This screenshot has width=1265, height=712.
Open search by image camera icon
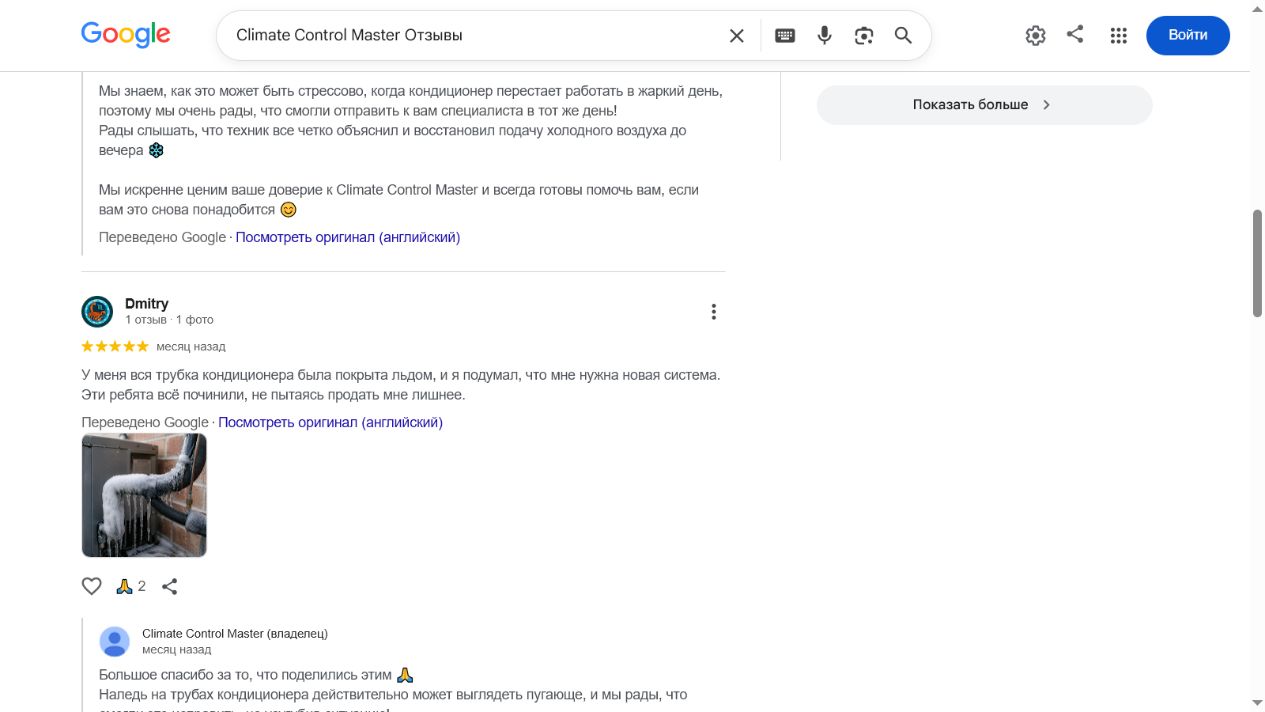pos(864,36)
